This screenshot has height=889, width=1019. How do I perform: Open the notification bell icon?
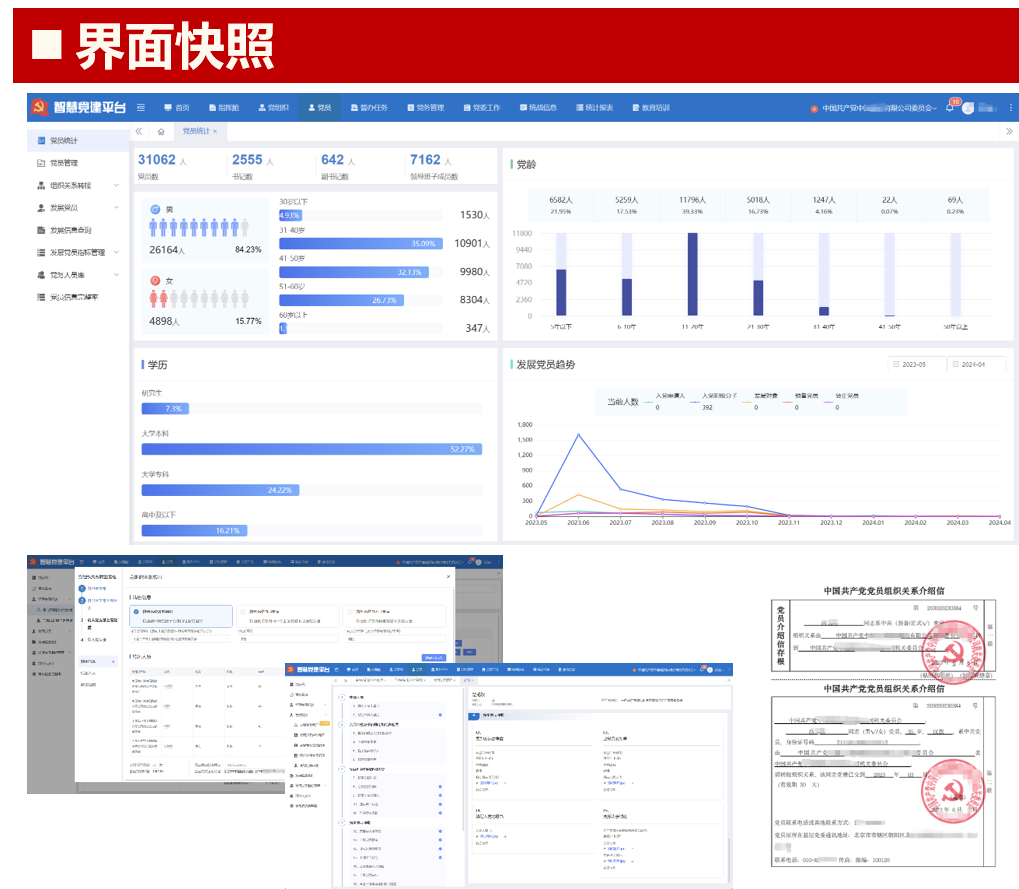(949, 108)
